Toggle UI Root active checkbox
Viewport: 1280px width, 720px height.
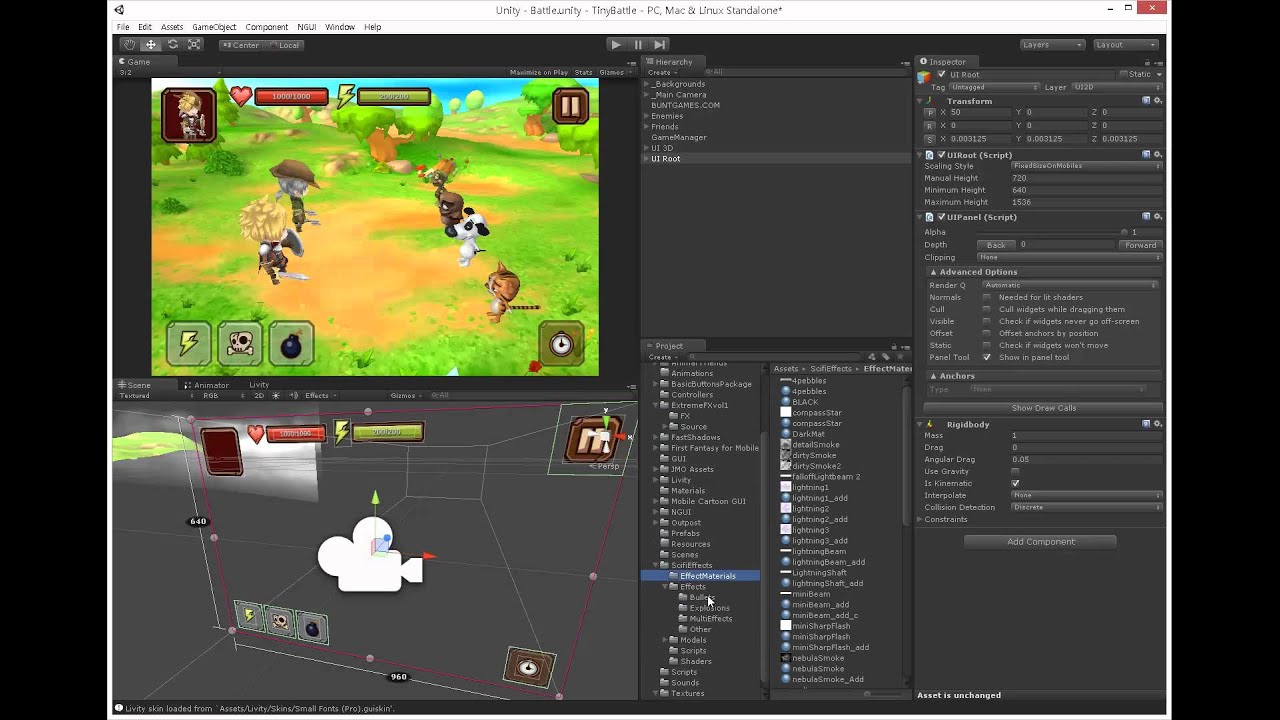pyautogui.click(x=941, y=75)
